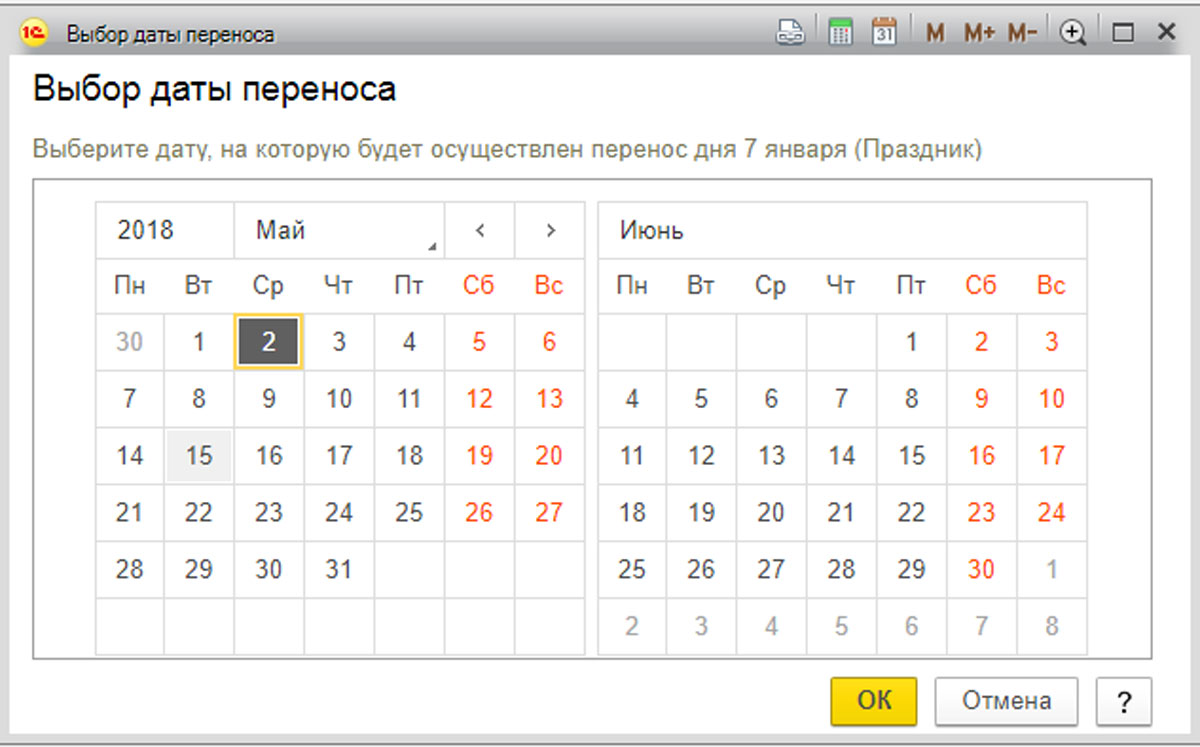Viewport: 1200px width, 747px height.
Task: Go to next month with right arrow
Action: tap(550, 230)
